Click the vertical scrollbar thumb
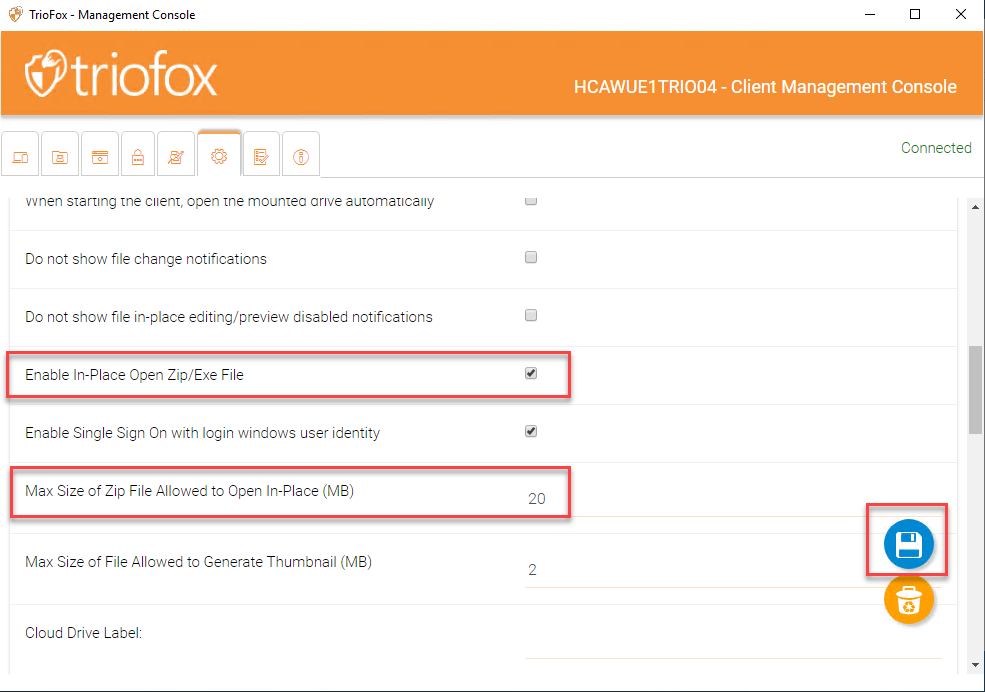This screenshot has width=985, height=692. (975, 389)
